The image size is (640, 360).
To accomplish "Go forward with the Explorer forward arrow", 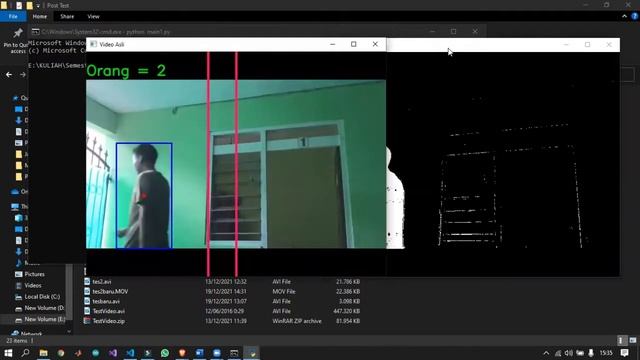I will click(x=23, y=75).
